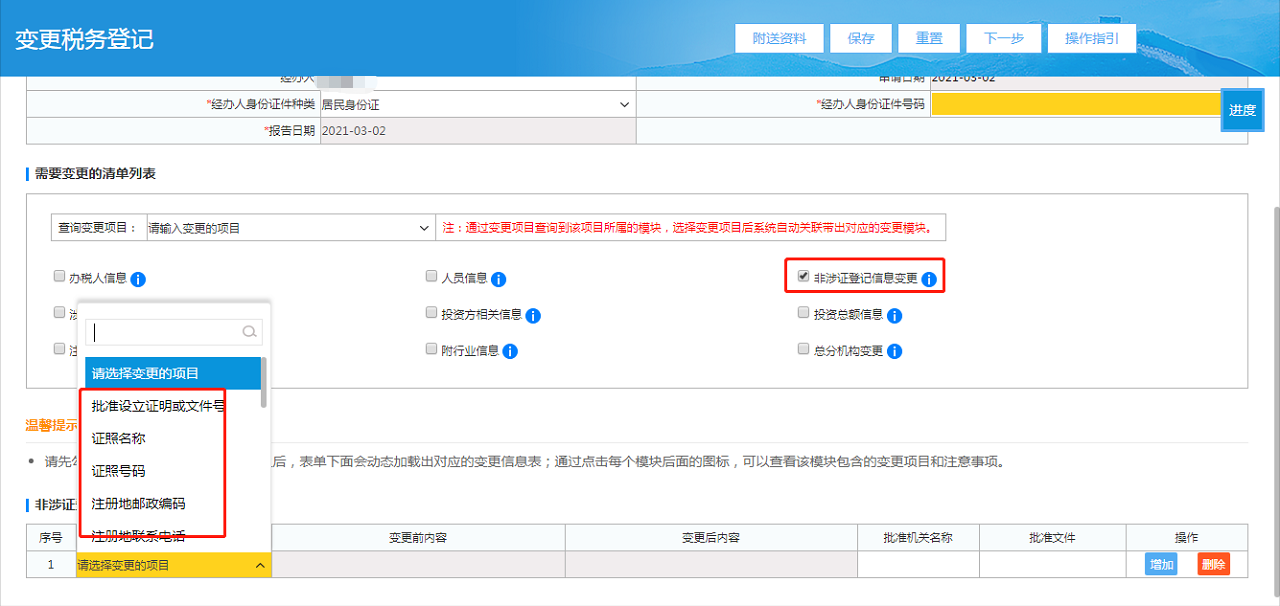Open info icon for 非涉证登记信息变更
The height and width of the screenshot is (606, 1280).
pos(929,279)
